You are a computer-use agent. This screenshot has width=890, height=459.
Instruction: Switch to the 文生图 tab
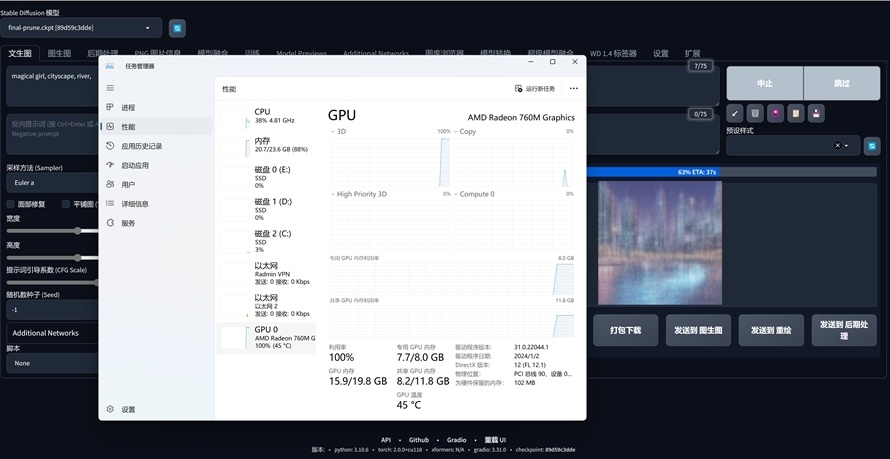point(20,53)
